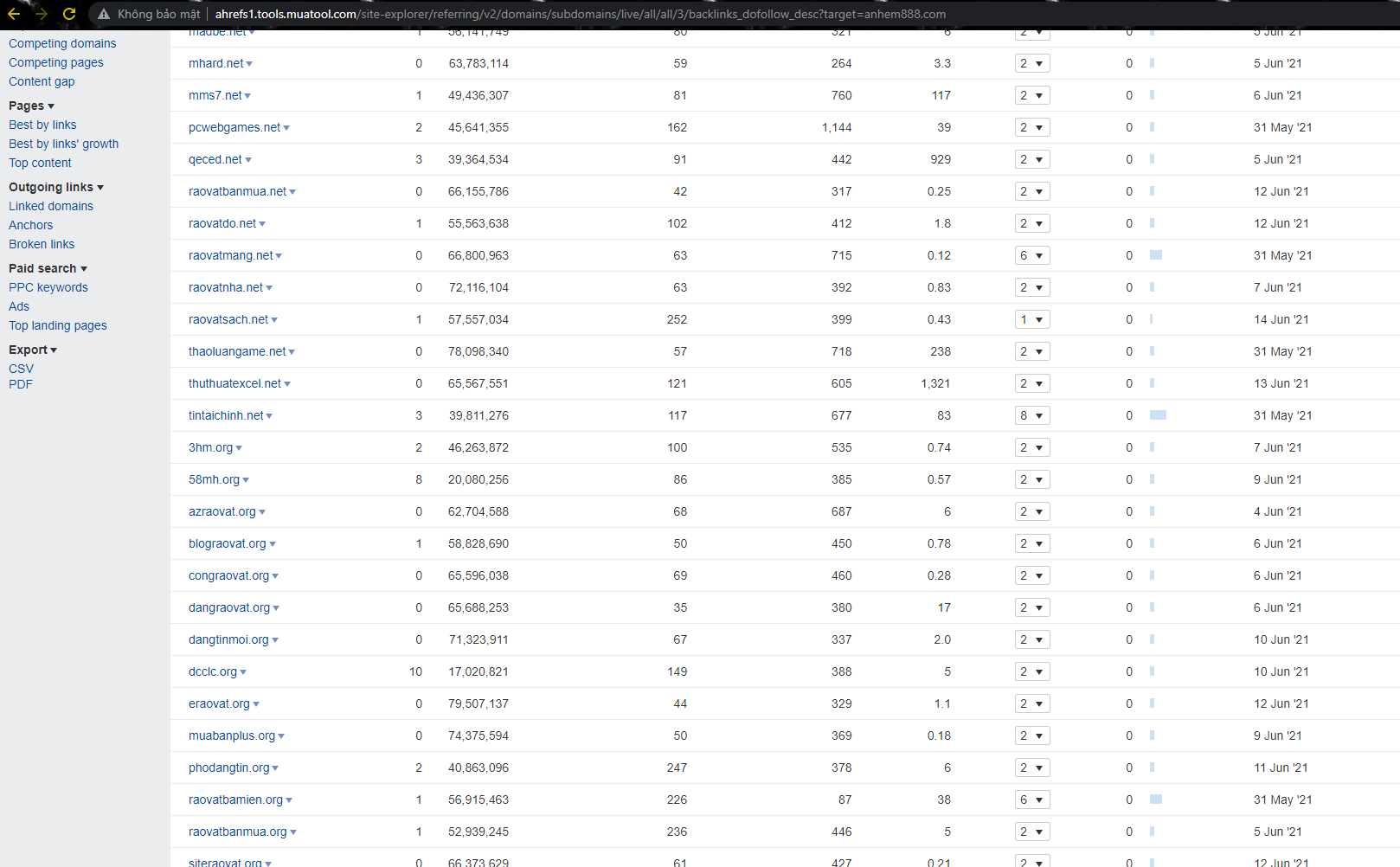This screenshot has height=867, width=1400.
Task: Open qeced.net domain dropdown arrow
Action: [248, 160]
